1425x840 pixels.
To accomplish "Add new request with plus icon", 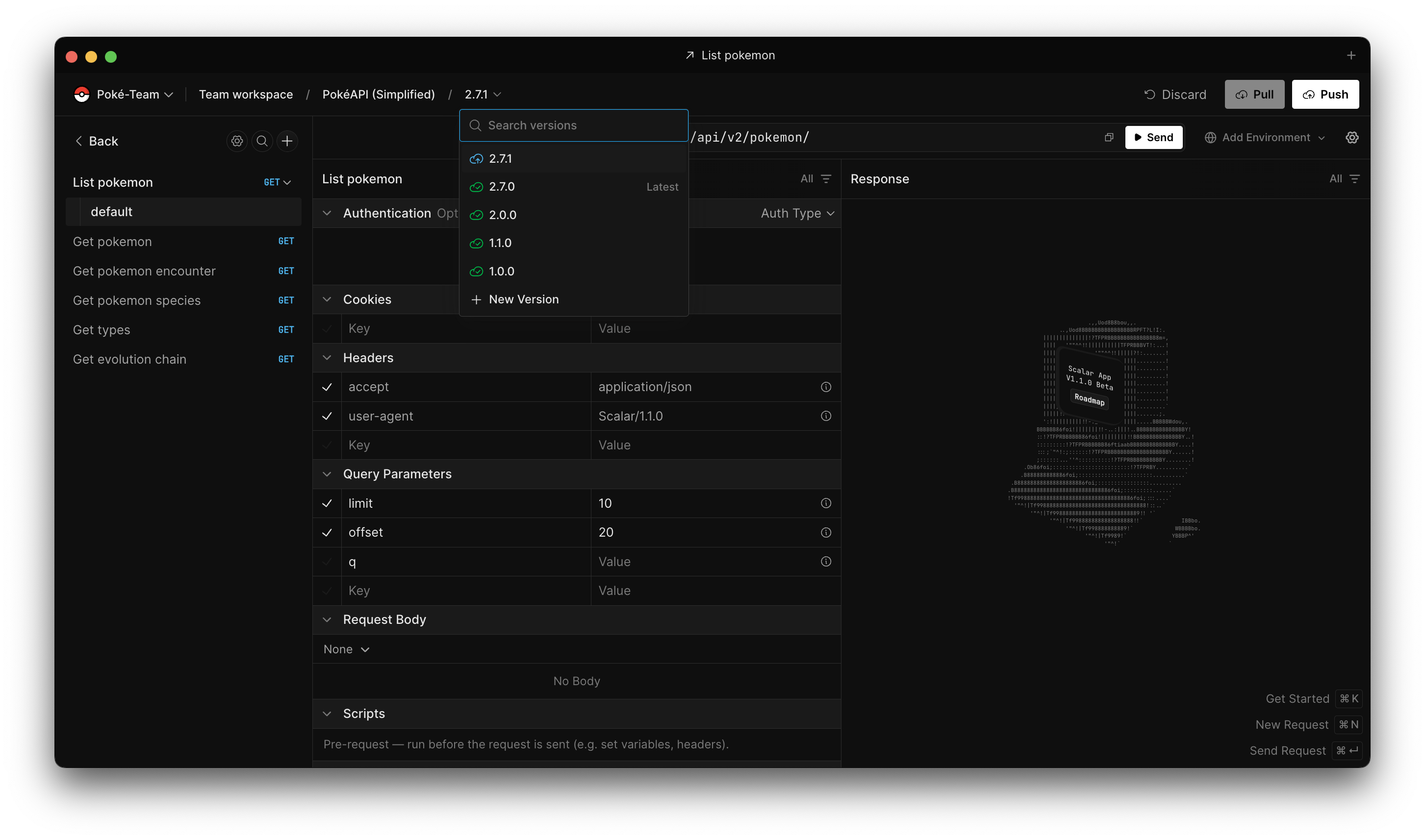I will (287, 141).
